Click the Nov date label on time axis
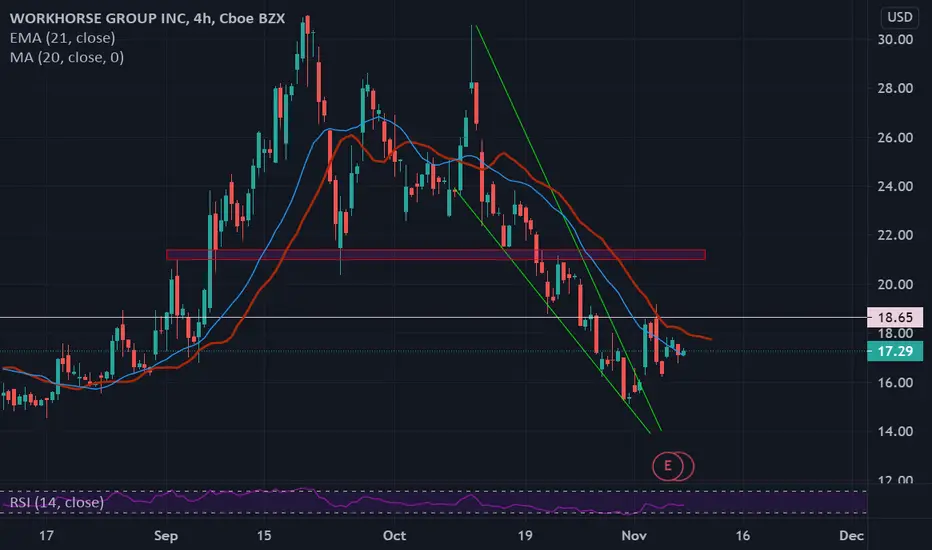Screen dimensions: 932x550 pyautogui.click(x=634, y=536)
